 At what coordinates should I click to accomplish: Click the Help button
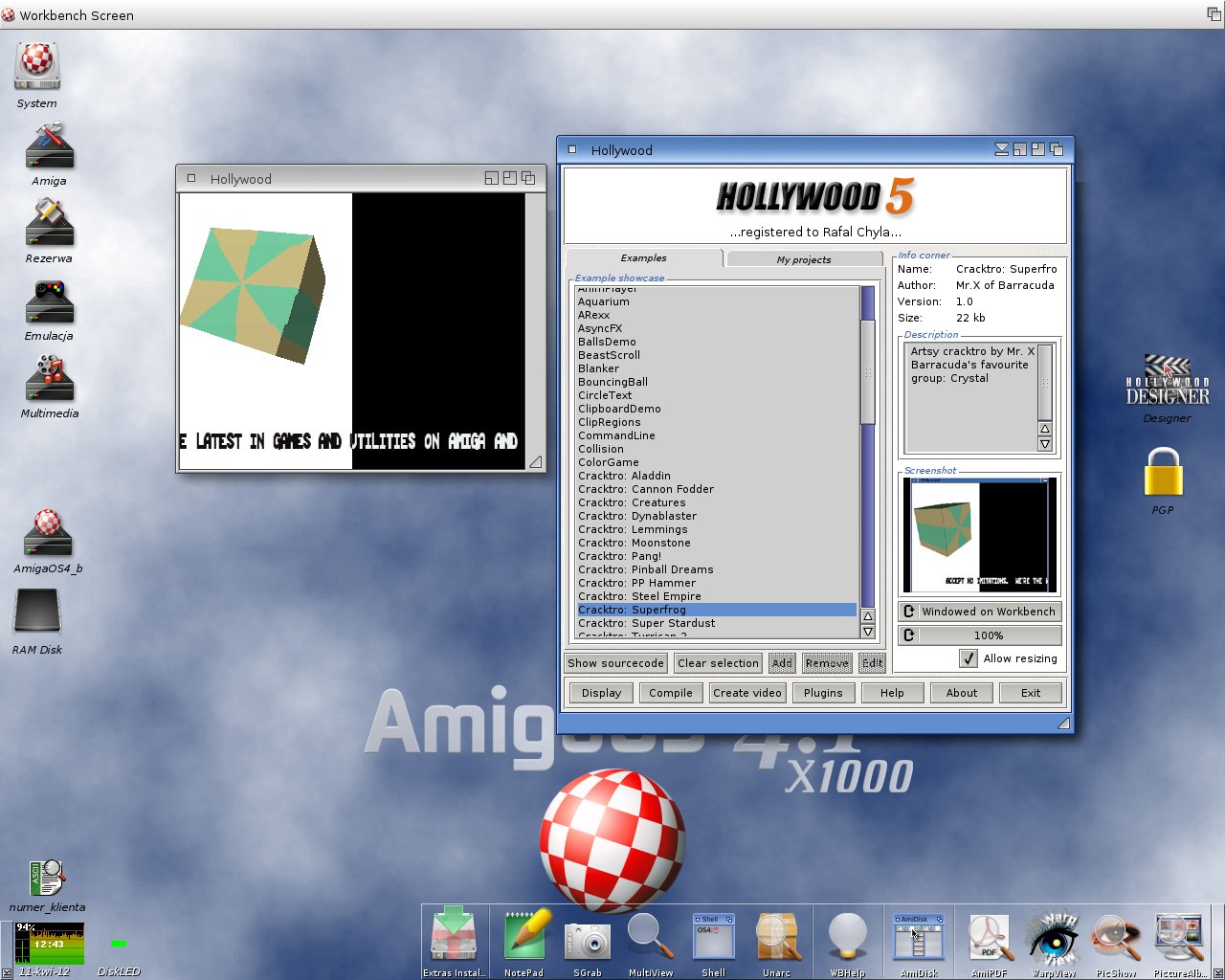pos(892,693)
